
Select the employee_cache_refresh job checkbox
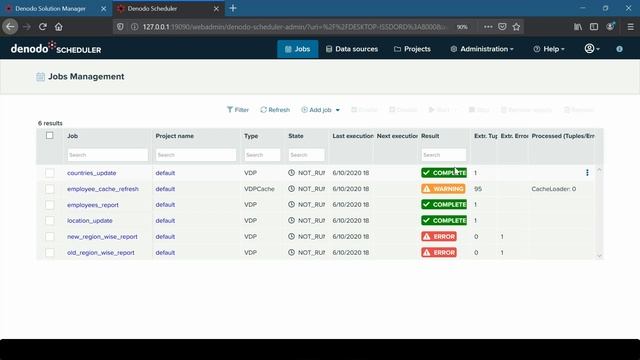click(50, 189)
